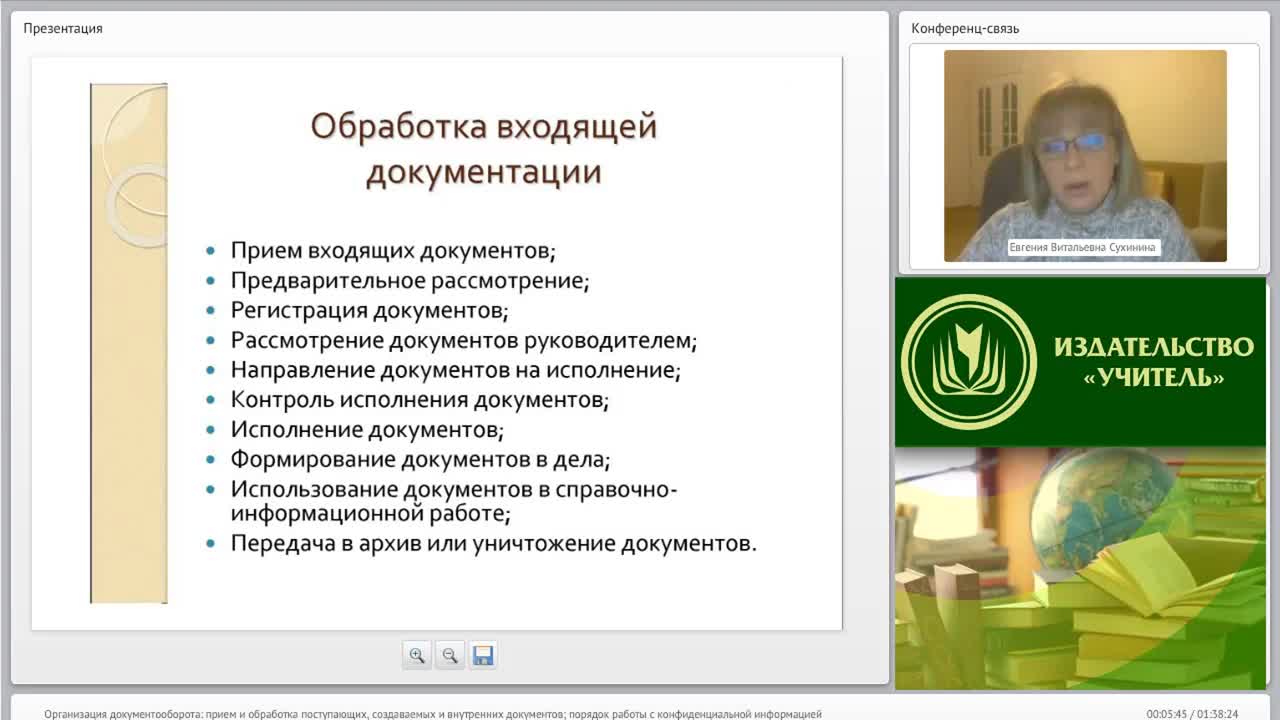The width and height of the screenshot is (1280, 720).
Task: Select bullet Использование документов в справочно-информационной работе
Action: tap(455, 502)
